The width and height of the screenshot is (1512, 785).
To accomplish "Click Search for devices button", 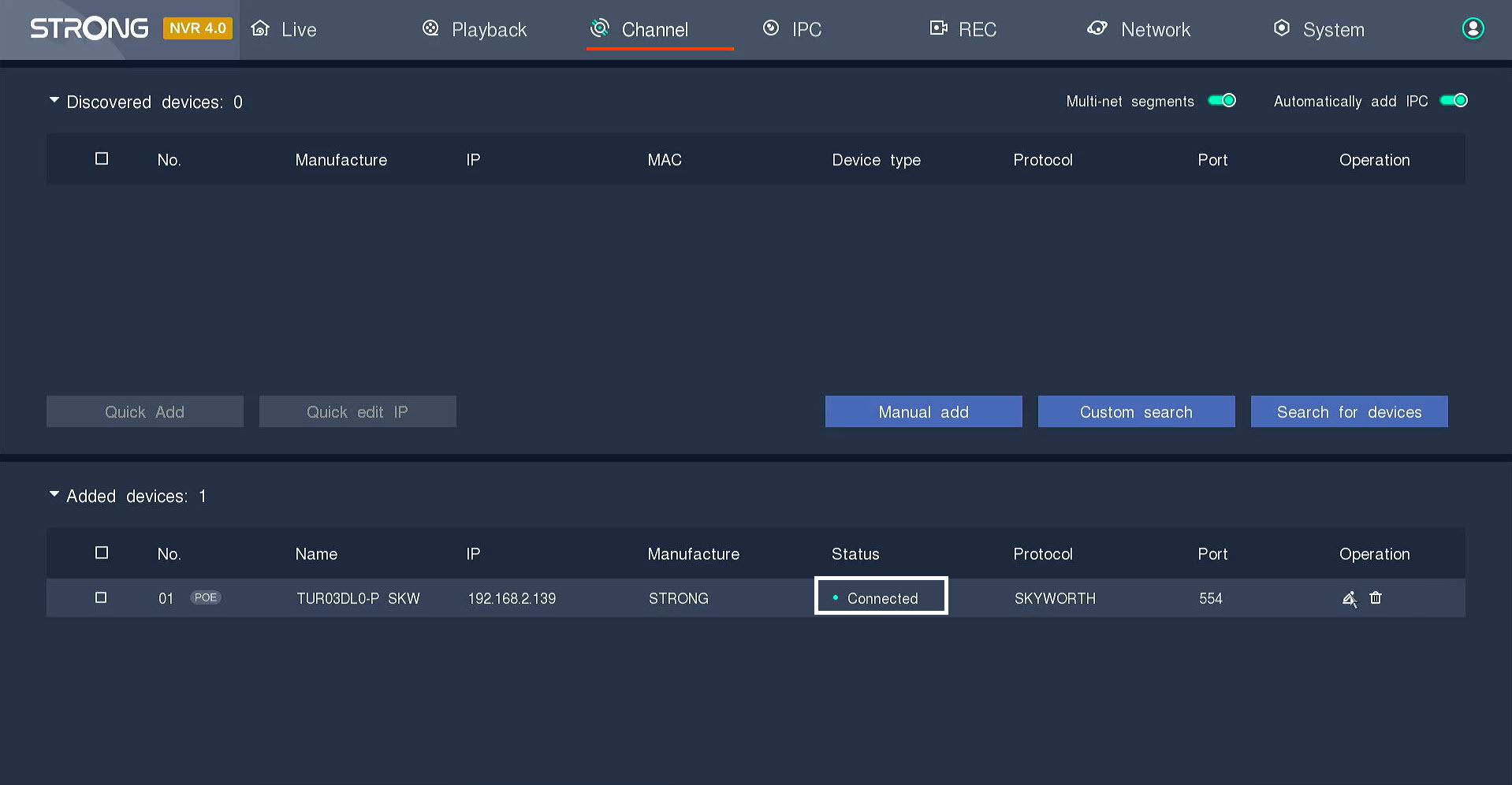I will pyautogui.click(x=1350, y=411).
